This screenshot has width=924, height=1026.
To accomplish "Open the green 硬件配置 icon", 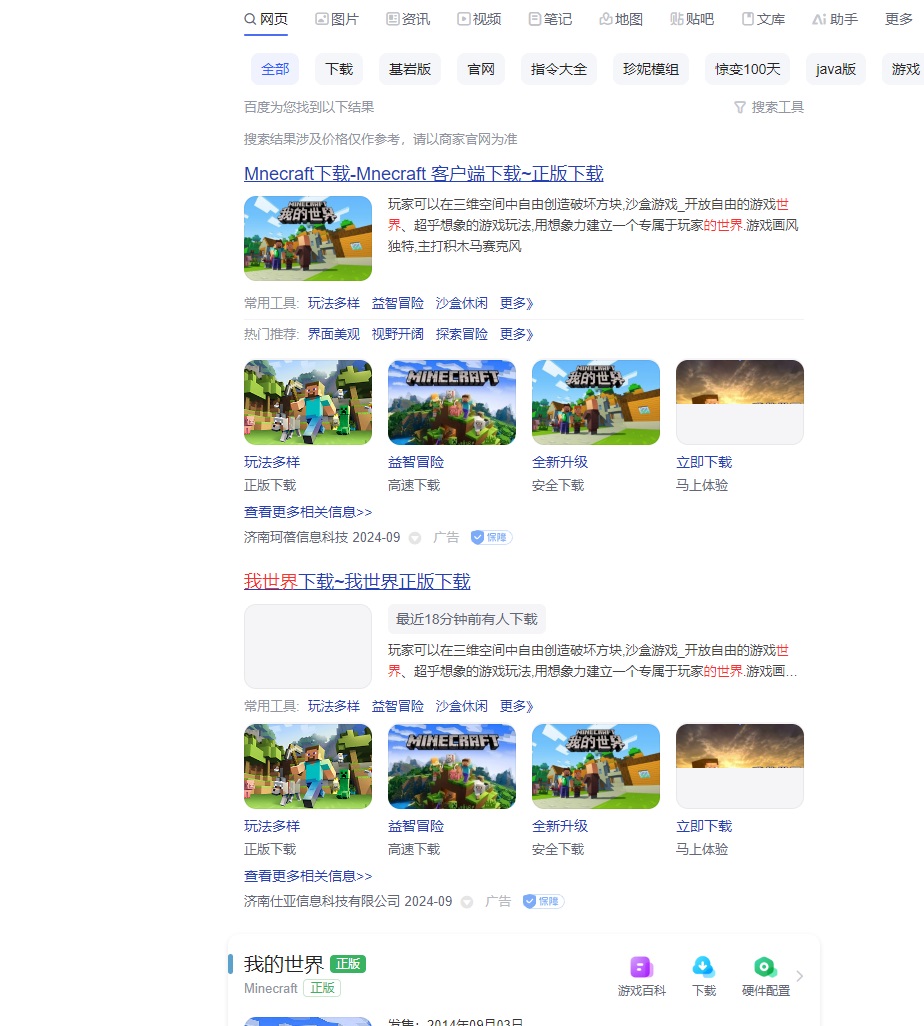I will pos(765,967).
